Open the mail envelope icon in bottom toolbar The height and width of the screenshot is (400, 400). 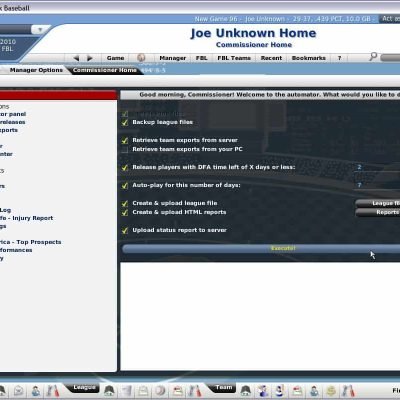point(19,391)
